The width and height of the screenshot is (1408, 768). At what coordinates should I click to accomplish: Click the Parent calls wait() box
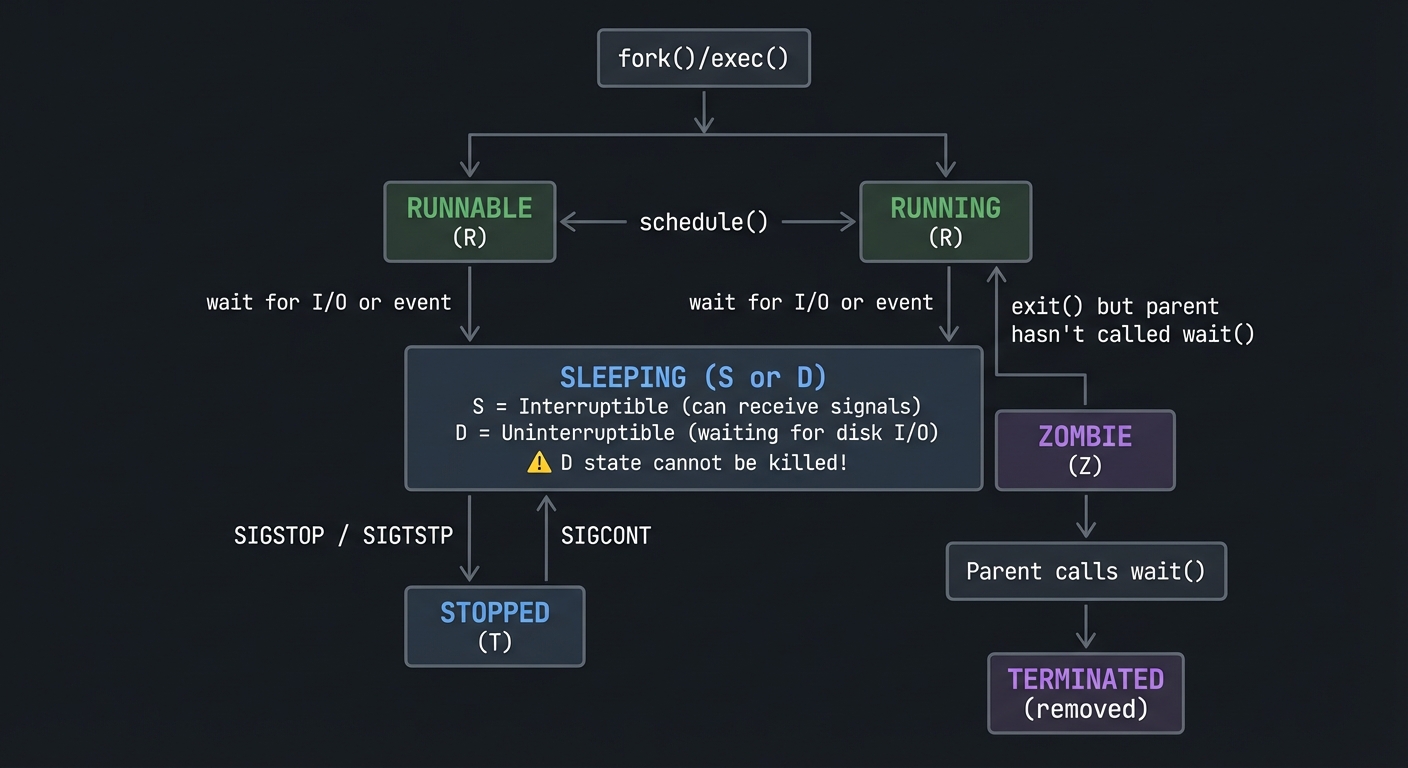(x=1085, y=571)
